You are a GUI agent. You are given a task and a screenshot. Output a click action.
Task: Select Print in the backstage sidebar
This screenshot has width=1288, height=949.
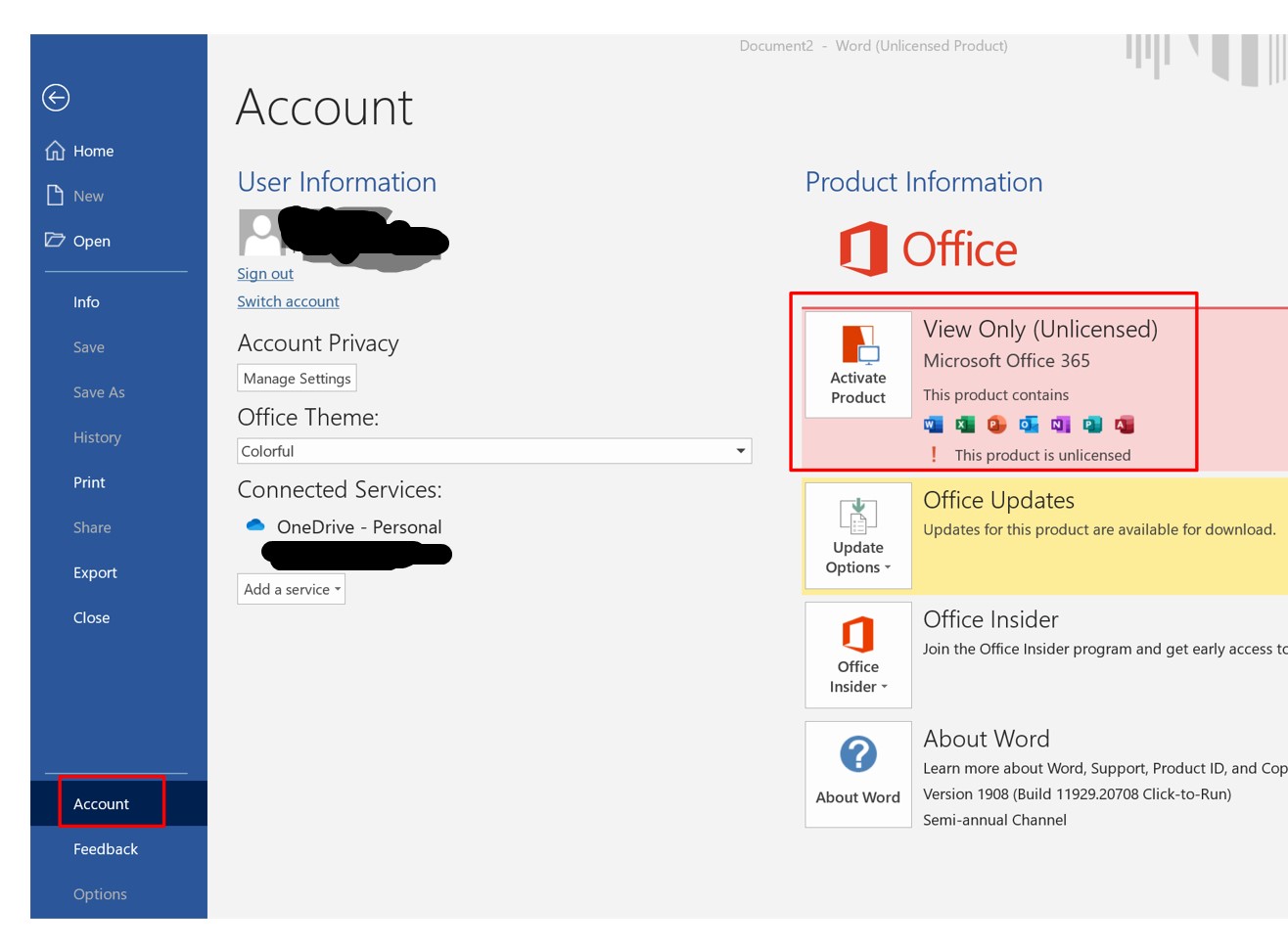pos(89,482)
